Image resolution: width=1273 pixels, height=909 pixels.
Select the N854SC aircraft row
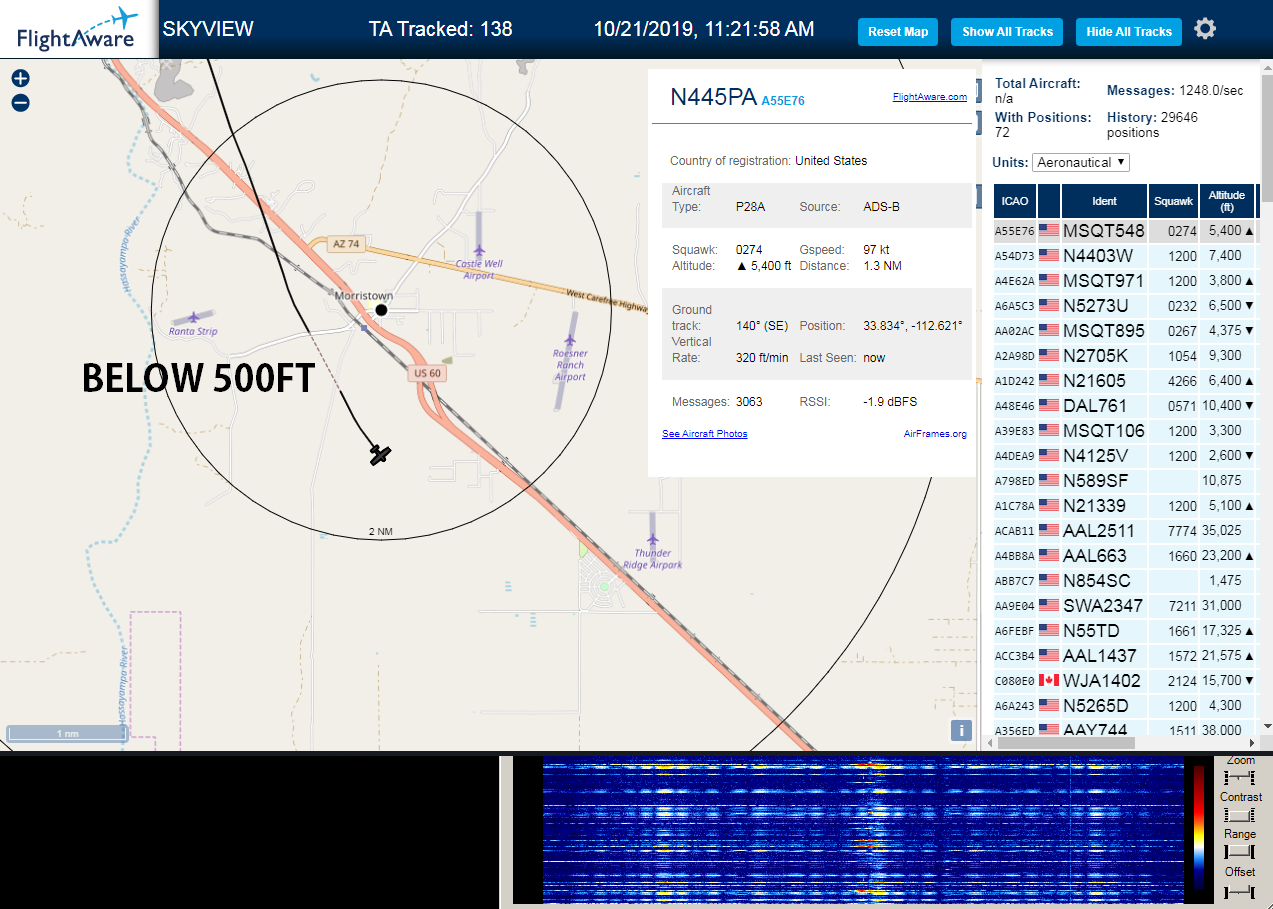(x=1124, y=581)
